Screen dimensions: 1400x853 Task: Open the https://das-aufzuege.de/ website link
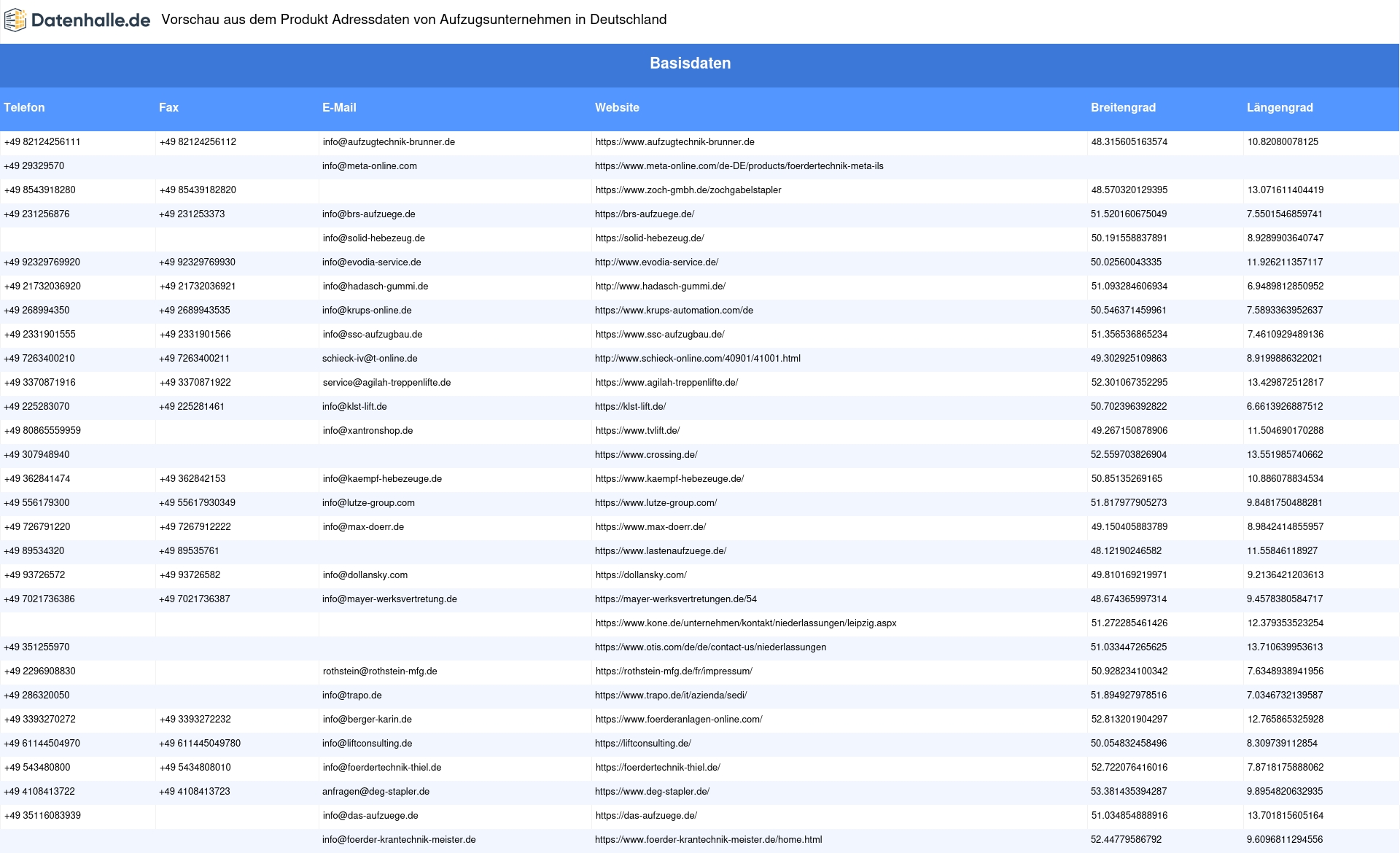tap(646, 816)
